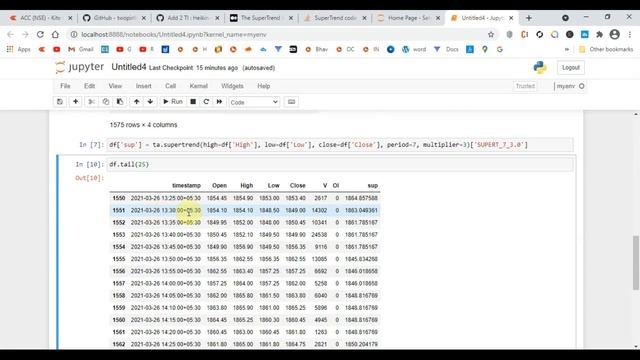Image resolution: width=640 pixels, height=360 pixels.
Task: Click the sup column header
Action: click(373, 185)
